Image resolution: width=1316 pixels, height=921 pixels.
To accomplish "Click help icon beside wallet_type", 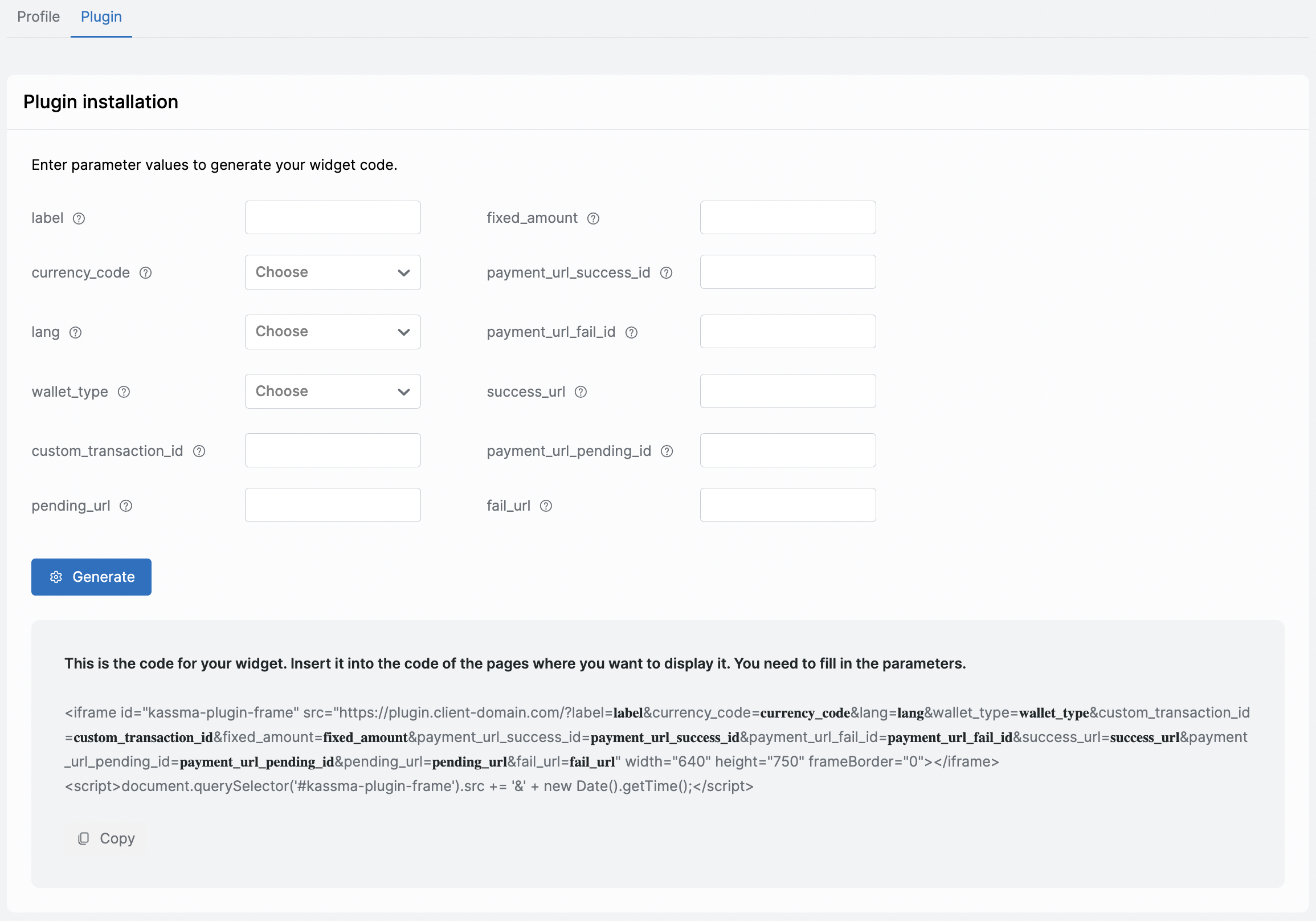I will tap(124, 392).
